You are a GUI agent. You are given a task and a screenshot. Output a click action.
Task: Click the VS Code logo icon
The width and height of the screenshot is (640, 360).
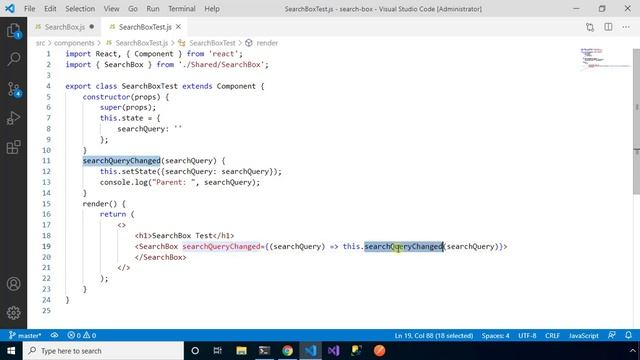(10, 8)
